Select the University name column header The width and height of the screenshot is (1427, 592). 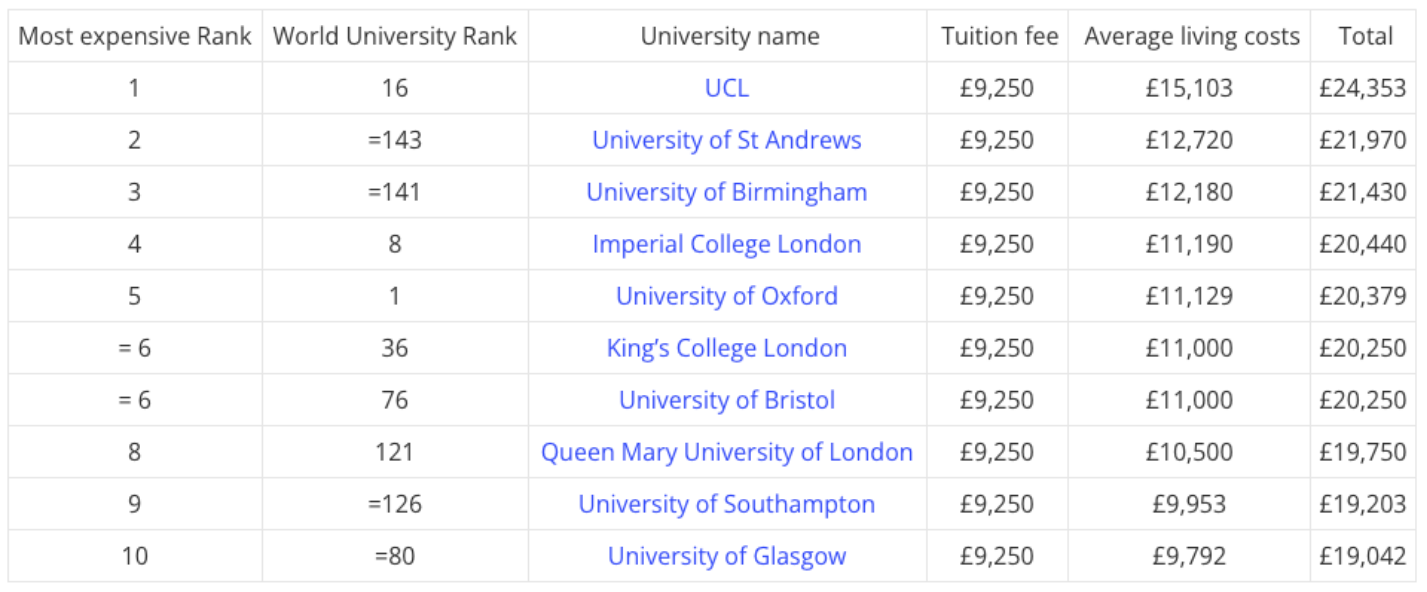tap(730, 37)
